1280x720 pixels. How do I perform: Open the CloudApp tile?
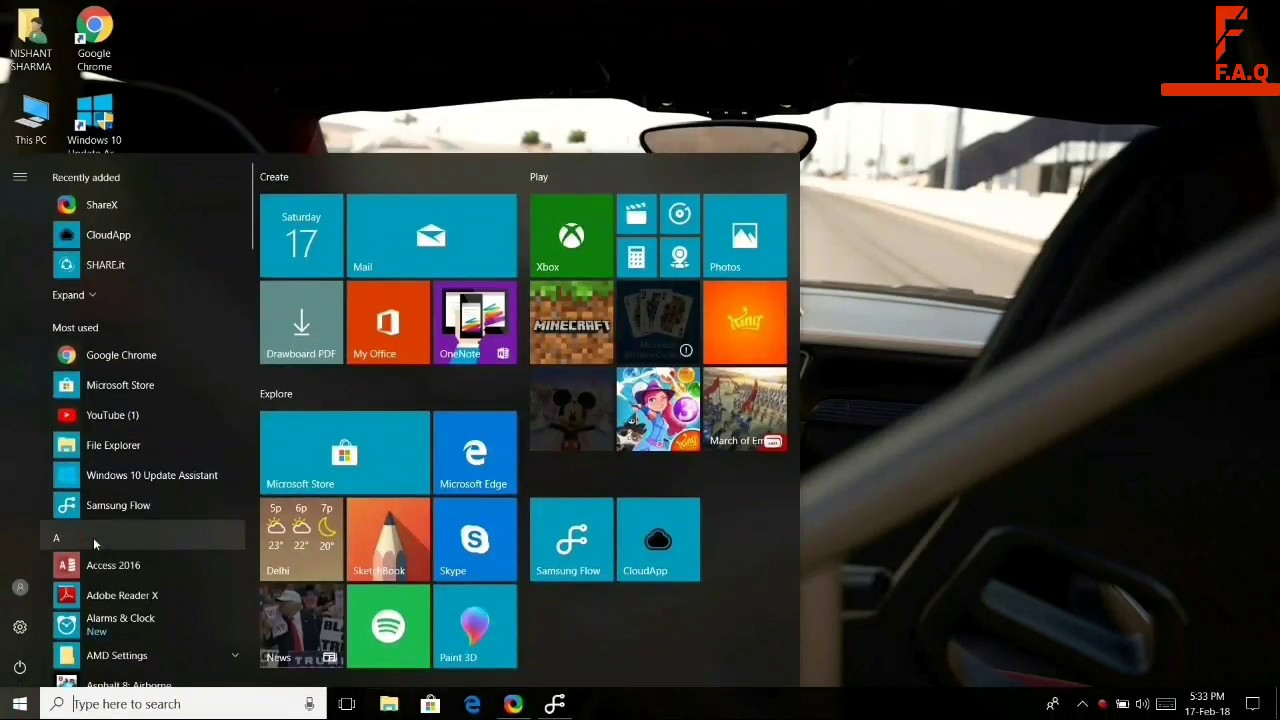coord(658,540)
